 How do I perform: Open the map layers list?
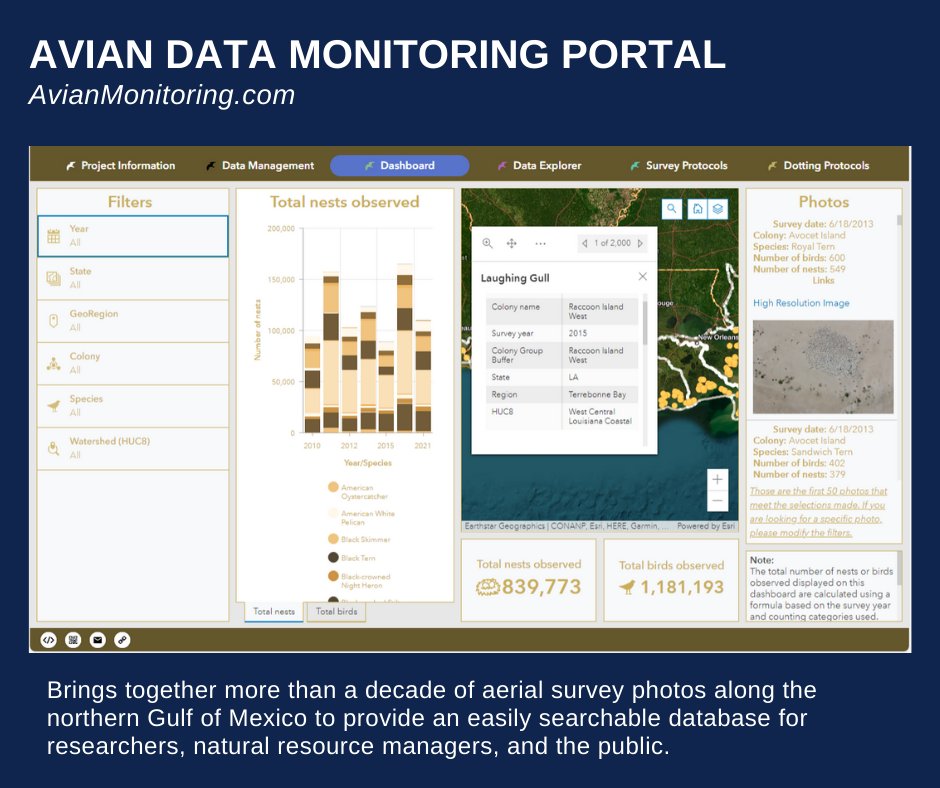tap(718, 209)
